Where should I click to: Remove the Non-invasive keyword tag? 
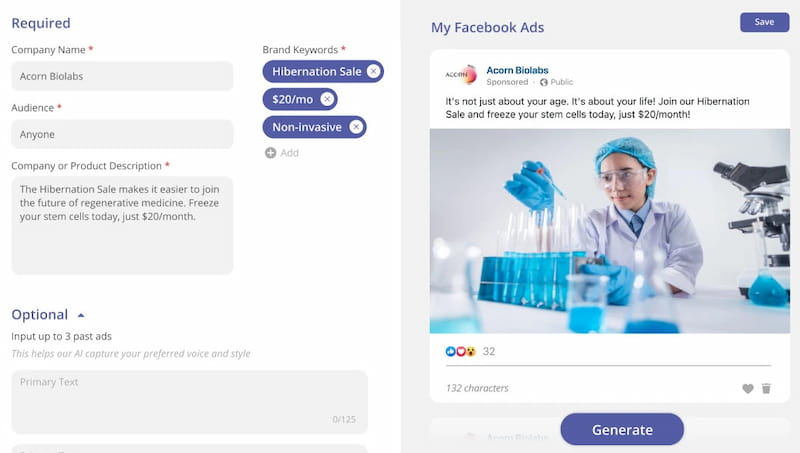(356, 127)
